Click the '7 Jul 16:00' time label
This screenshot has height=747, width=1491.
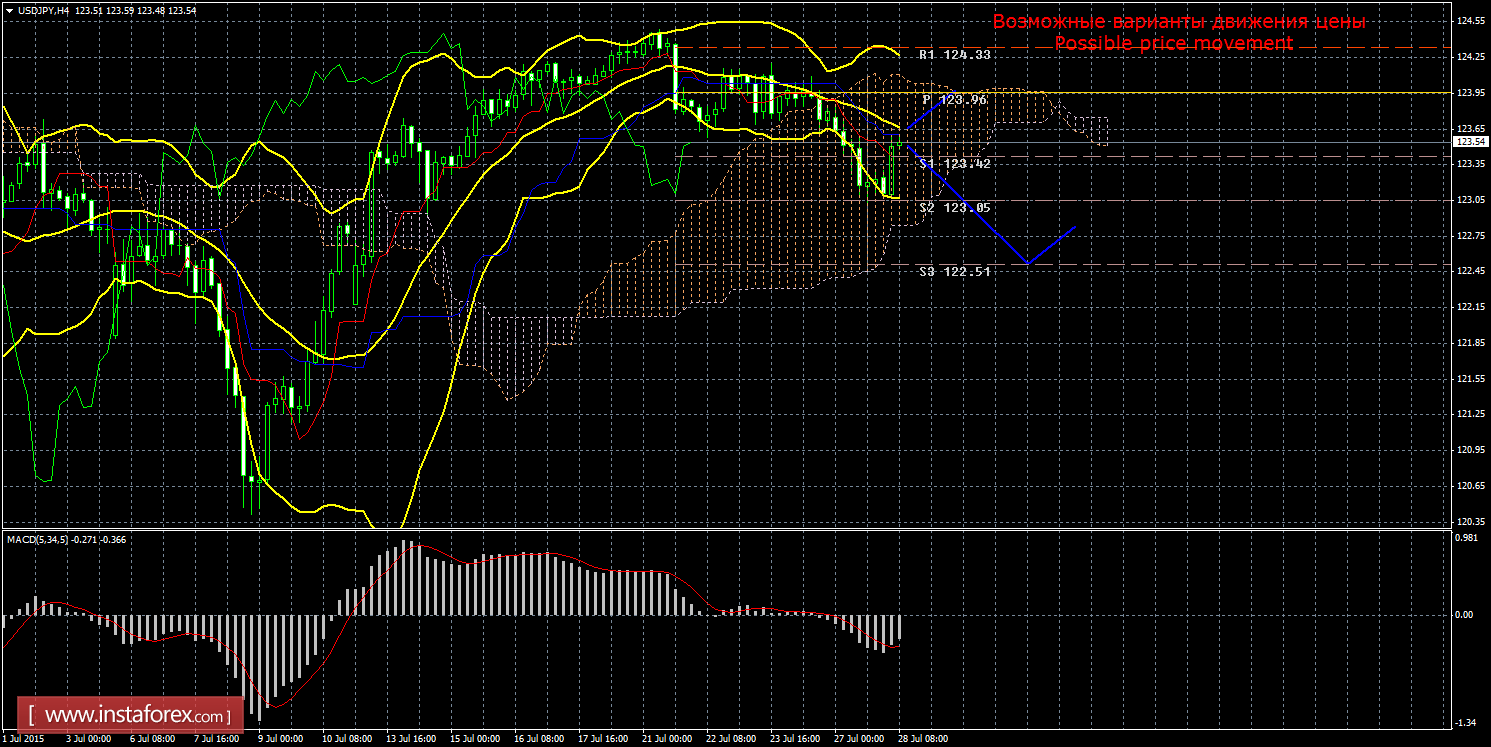pos(216,739)
